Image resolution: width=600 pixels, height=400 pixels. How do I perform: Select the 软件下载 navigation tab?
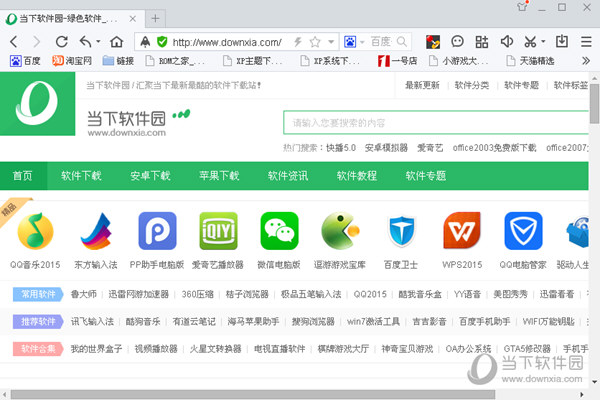pyautogui.click(x=81, y=176)
